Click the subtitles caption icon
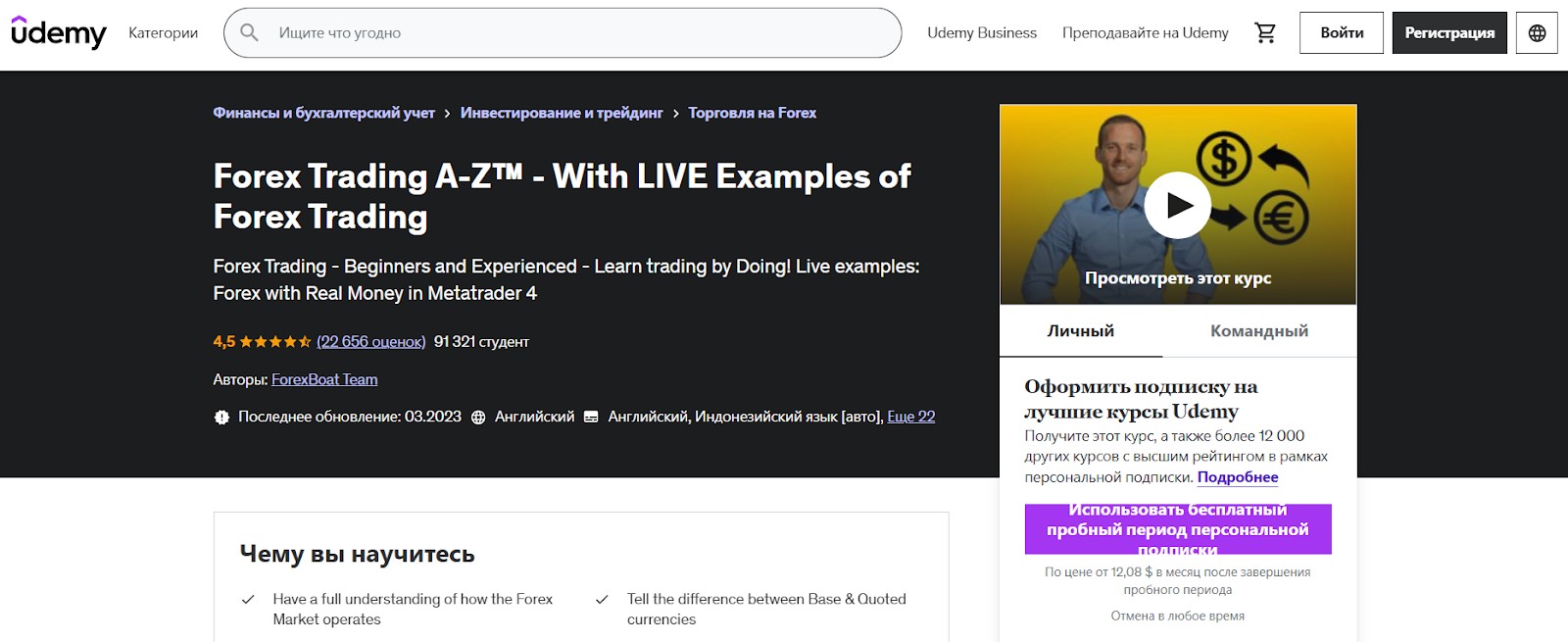1568x642 pixels. [x=591, y=417]
